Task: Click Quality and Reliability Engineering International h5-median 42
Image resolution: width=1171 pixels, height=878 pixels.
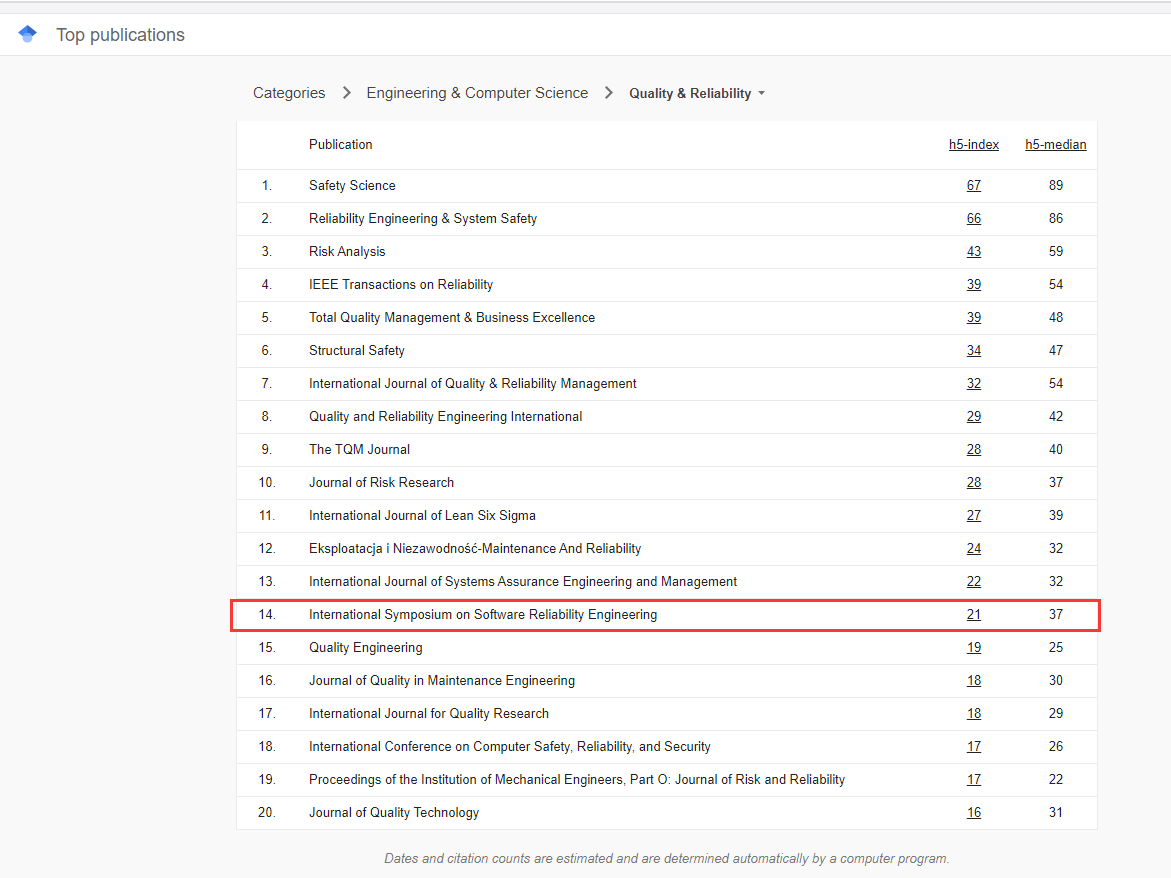Action: 1055,417
